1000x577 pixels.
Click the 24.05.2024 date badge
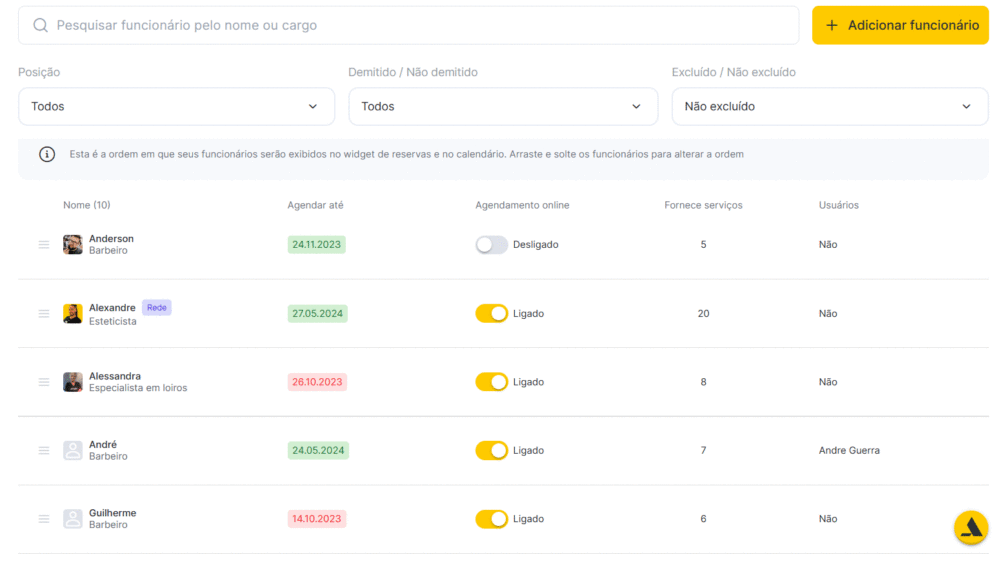point(318,450)
